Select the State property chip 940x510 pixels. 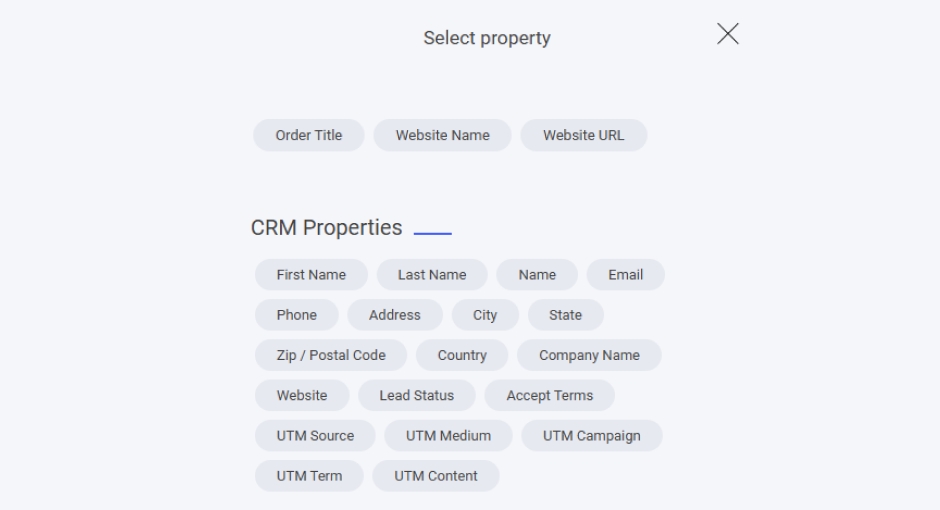click(565, 315)
